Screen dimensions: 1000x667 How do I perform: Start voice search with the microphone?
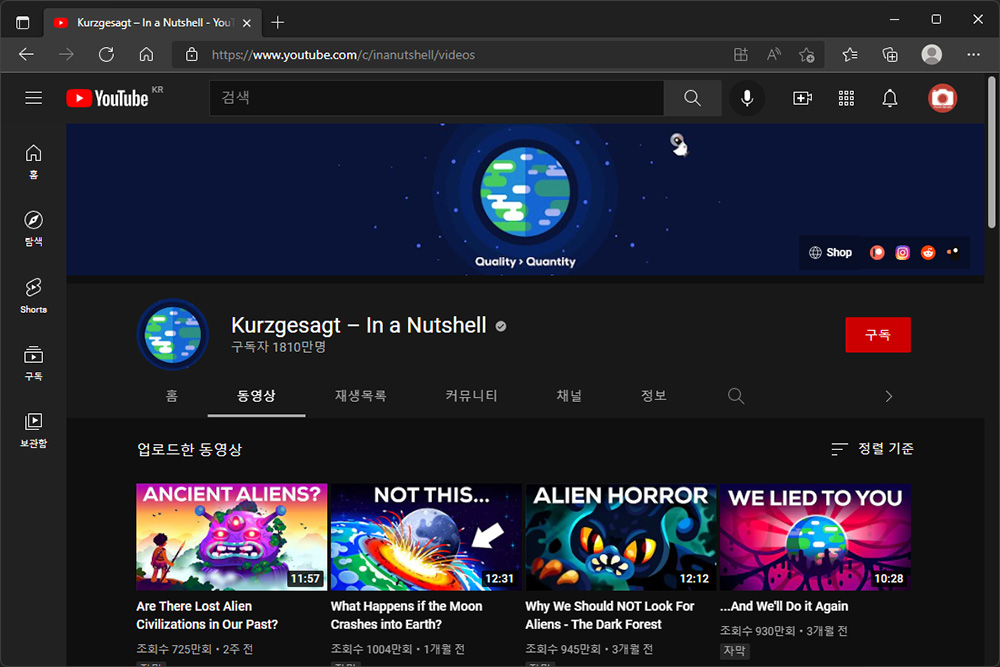pyautogui.click(x=747, y=98)
